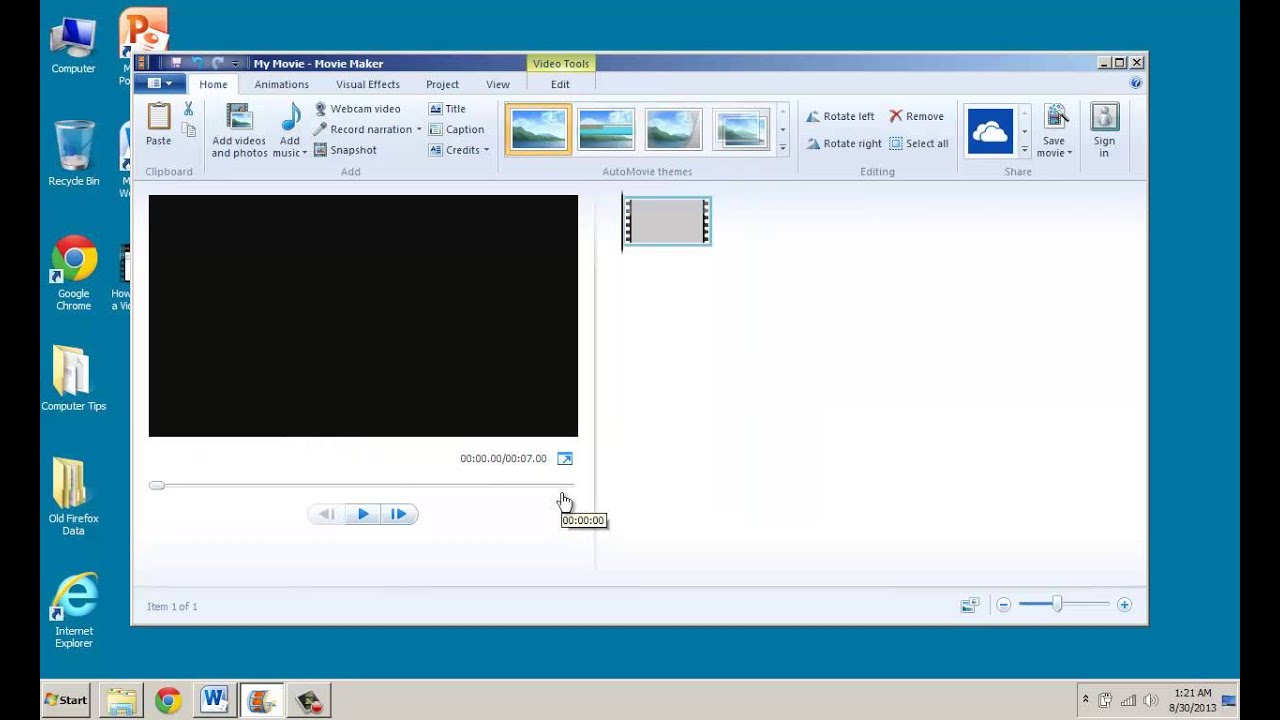
Task: Open Recycle Bin on the desktop
Action: (74, 153)
